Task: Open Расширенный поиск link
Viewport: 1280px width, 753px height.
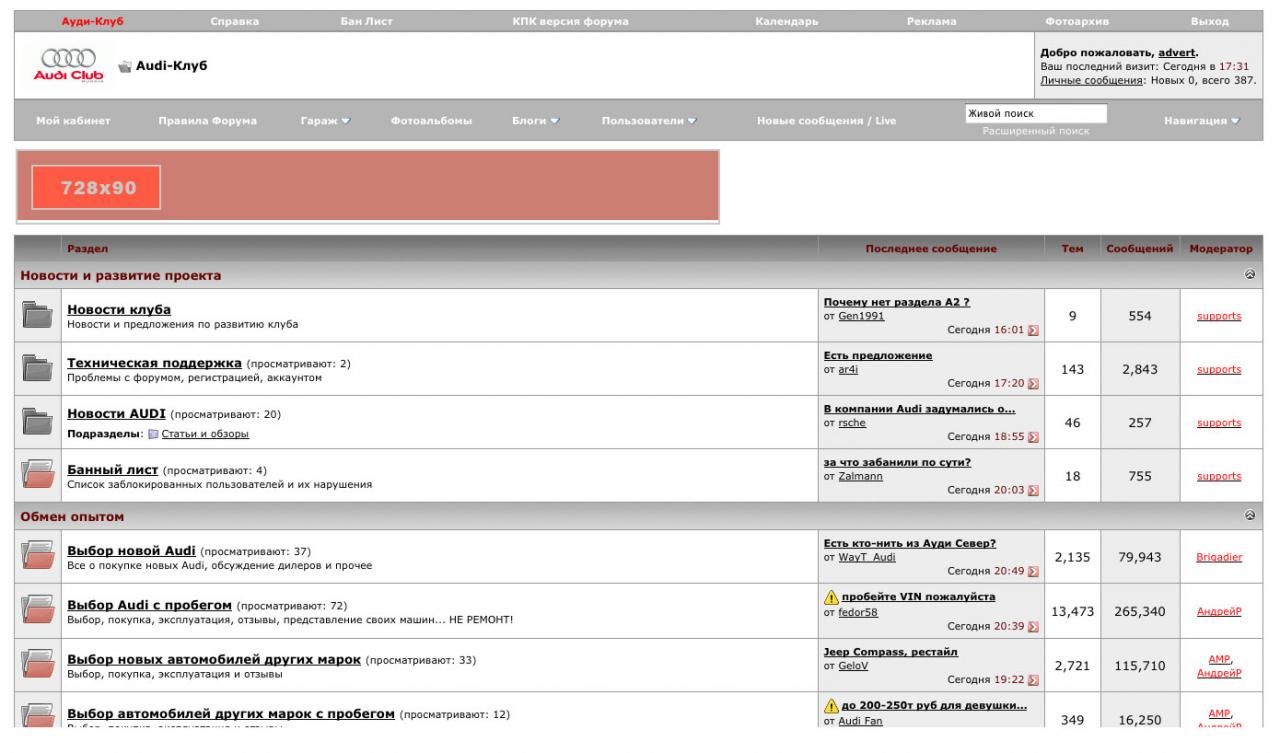Action: click(x=1035, y=131)
